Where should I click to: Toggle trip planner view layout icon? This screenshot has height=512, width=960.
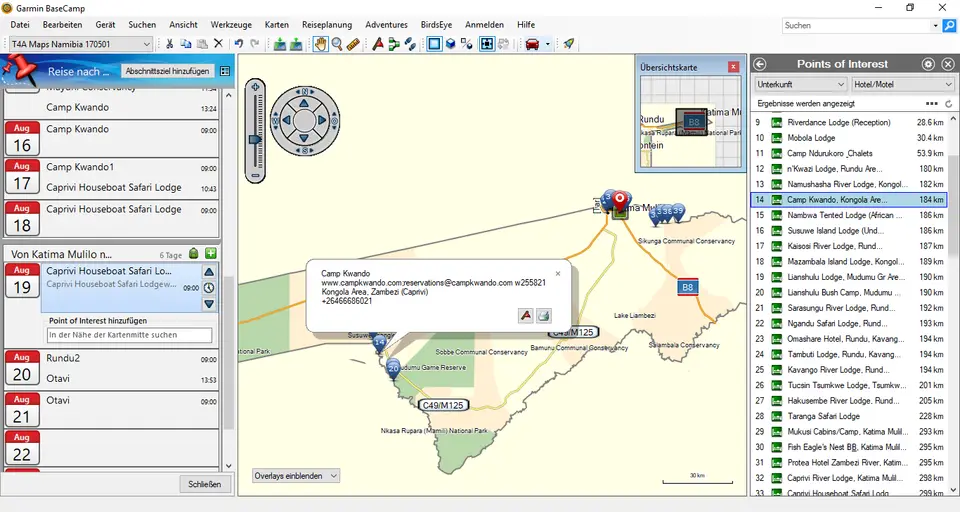click(225, 71)
